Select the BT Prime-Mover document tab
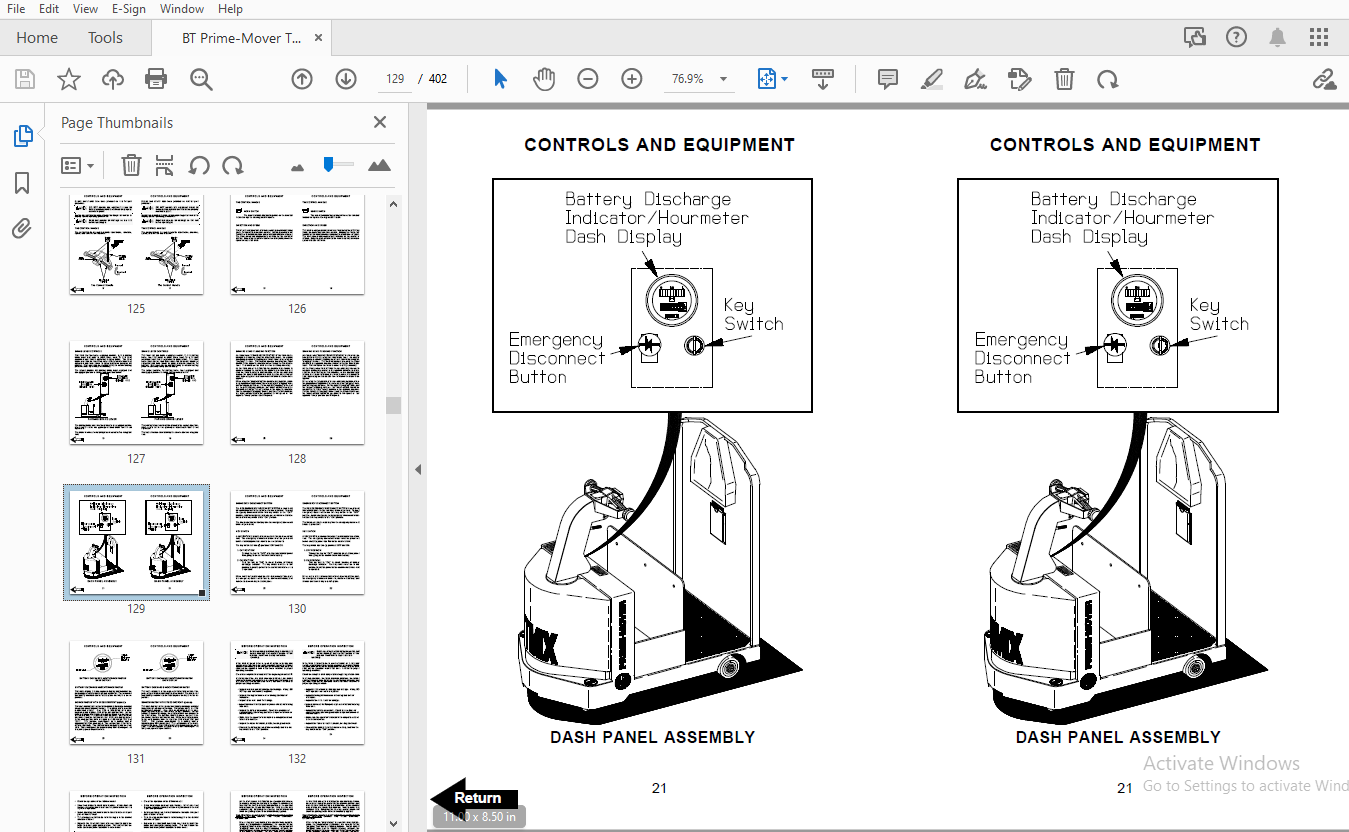Screen dimensions: 1349x832 [241, 38]
